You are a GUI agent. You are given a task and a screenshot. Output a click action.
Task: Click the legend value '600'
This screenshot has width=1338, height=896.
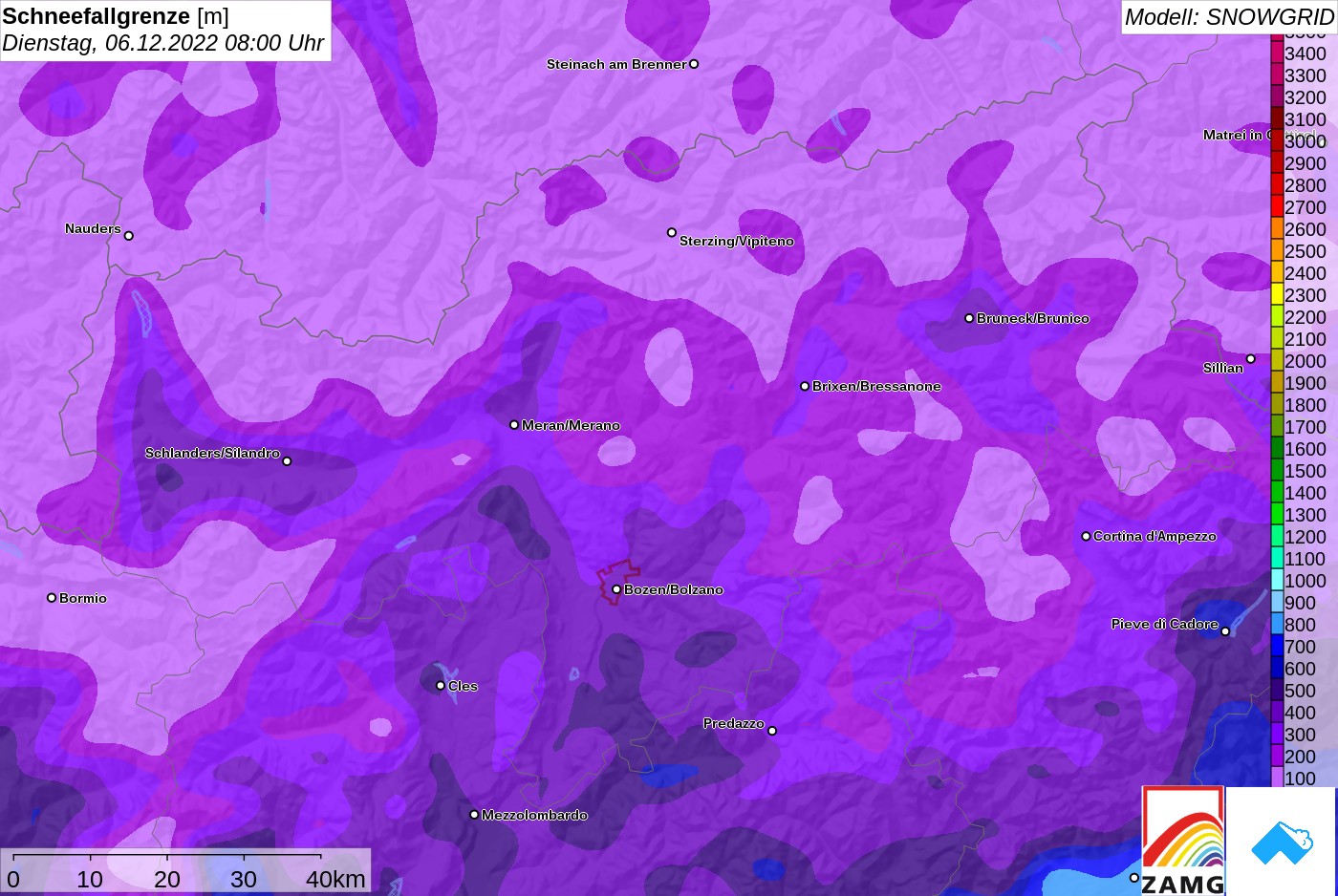pos(1300,669)
